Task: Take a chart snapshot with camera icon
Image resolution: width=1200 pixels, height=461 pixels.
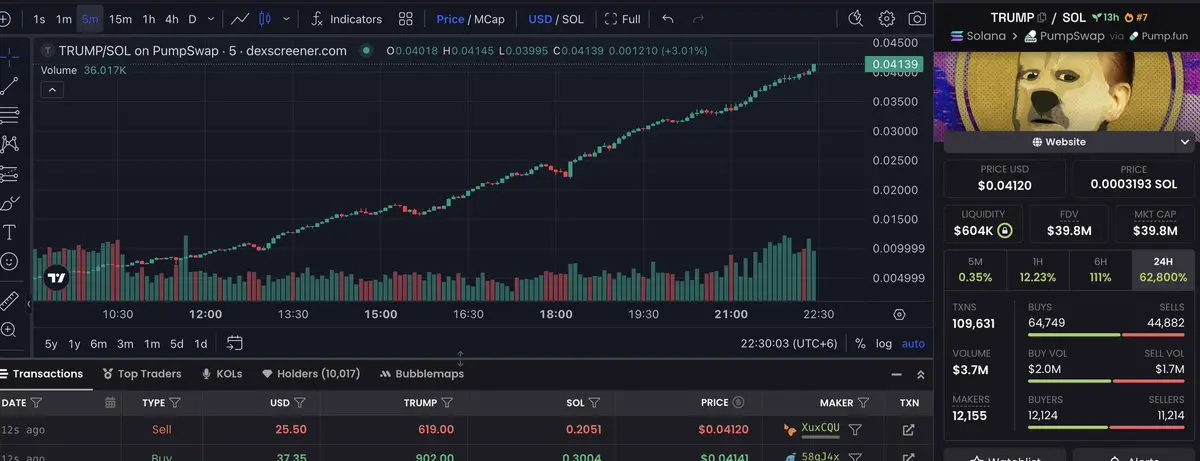Action: [916, 19]
